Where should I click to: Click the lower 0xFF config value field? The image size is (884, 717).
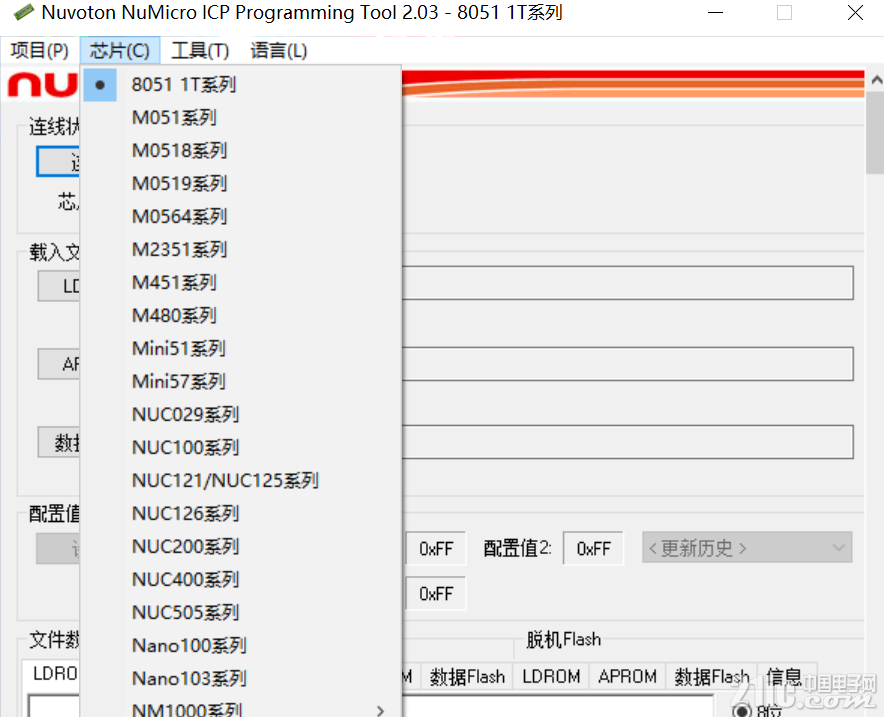436,593
